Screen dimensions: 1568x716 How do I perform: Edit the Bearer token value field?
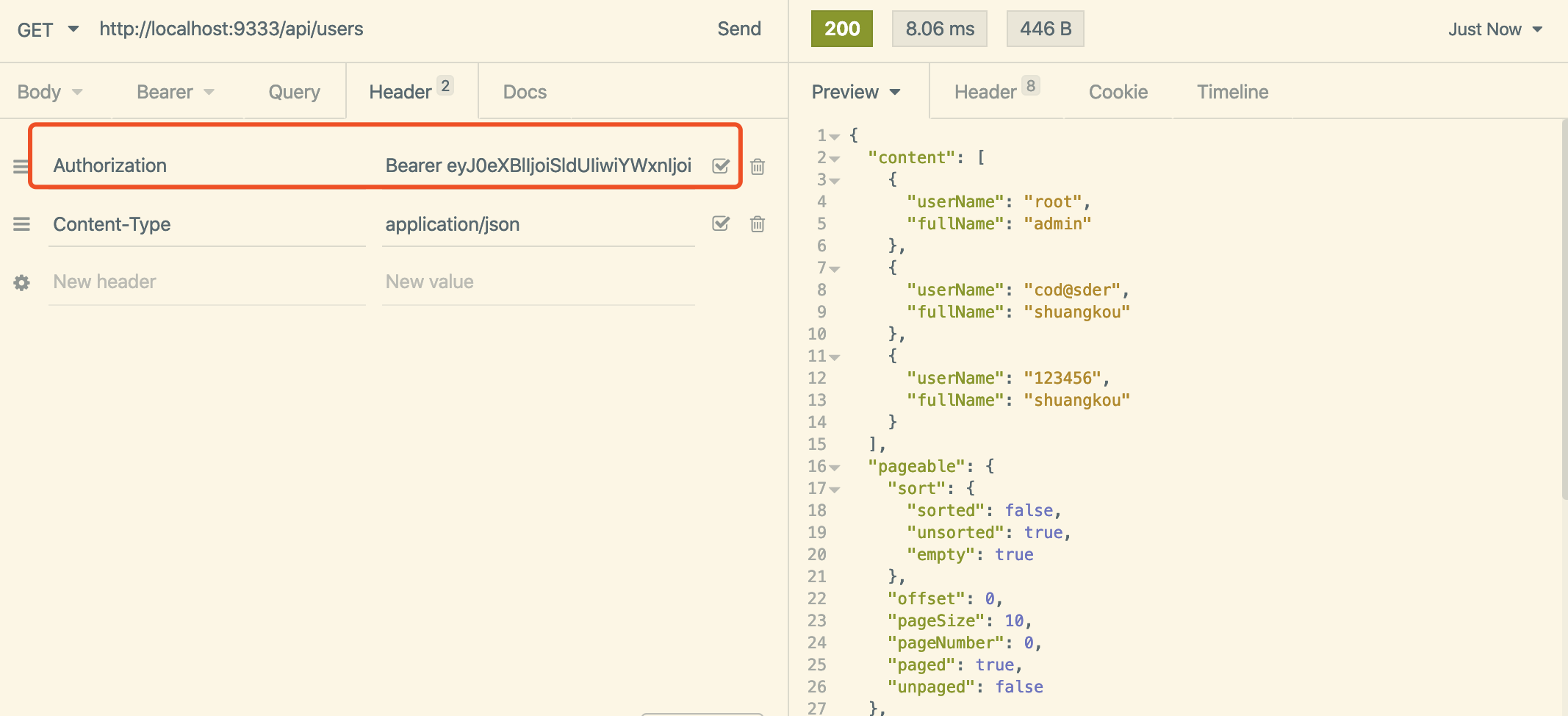pyautogui.click(x=539, y=165)
